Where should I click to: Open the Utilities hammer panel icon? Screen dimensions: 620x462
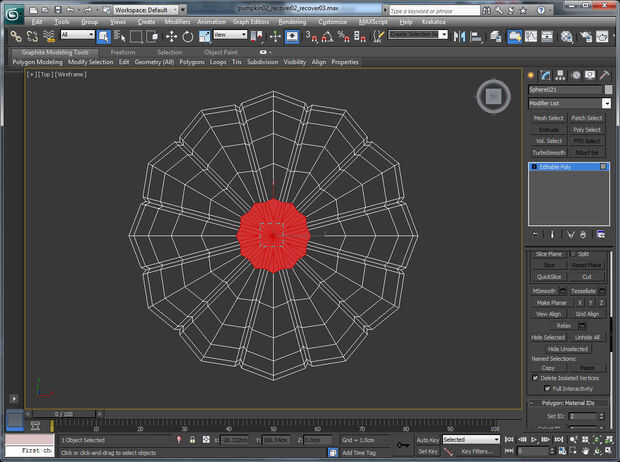pos(604,75)
